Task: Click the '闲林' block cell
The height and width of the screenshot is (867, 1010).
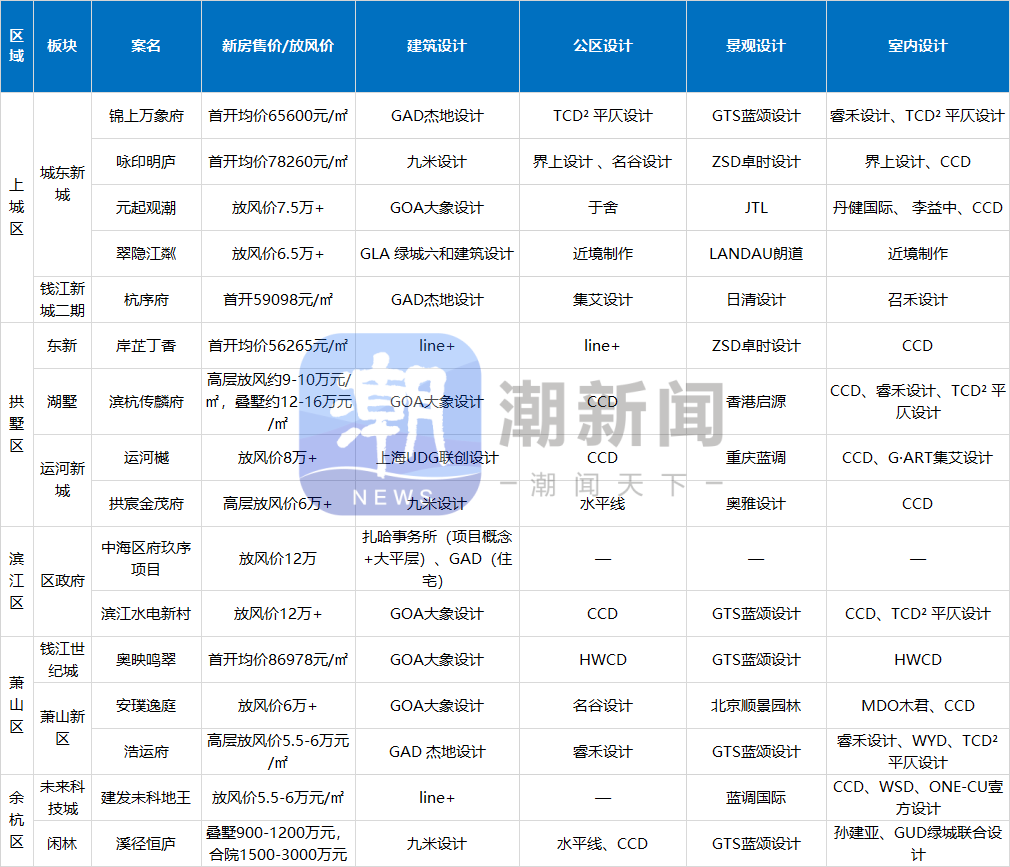Action: pos(62,844)
